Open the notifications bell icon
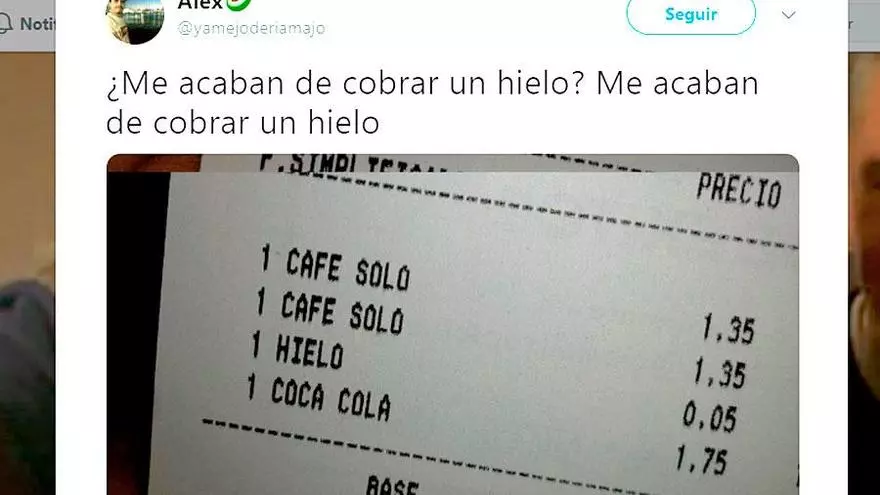880x495 pixels. pyautogui.click(x=6, y=24)
